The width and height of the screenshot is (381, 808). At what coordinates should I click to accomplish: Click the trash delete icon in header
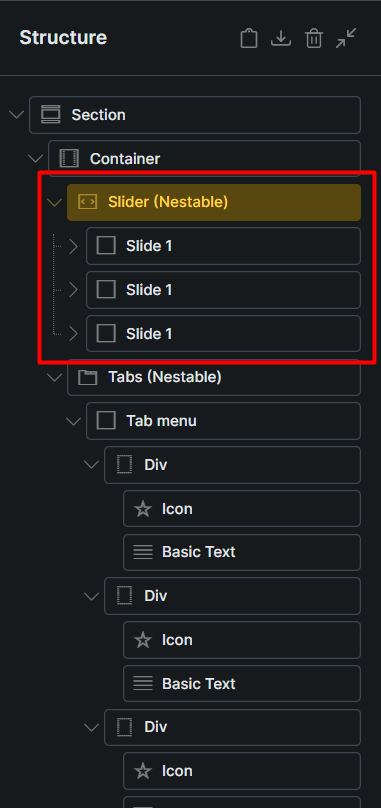(313, 39)
